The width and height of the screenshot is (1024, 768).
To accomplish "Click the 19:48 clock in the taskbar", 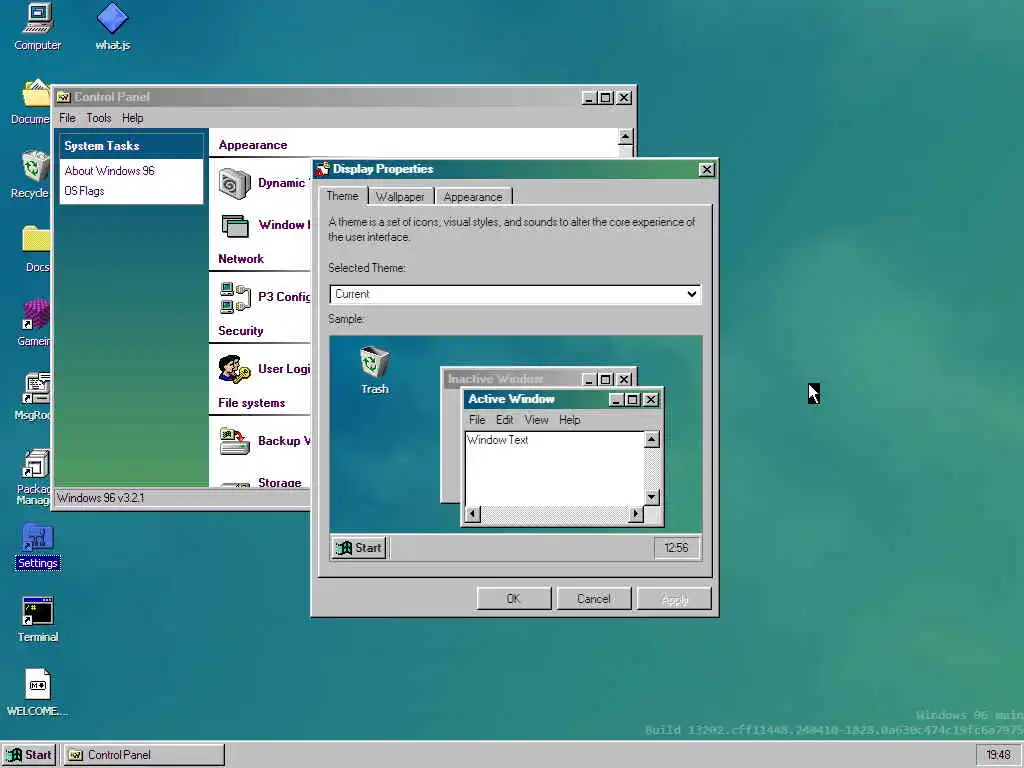I will (x=999, y=755).
